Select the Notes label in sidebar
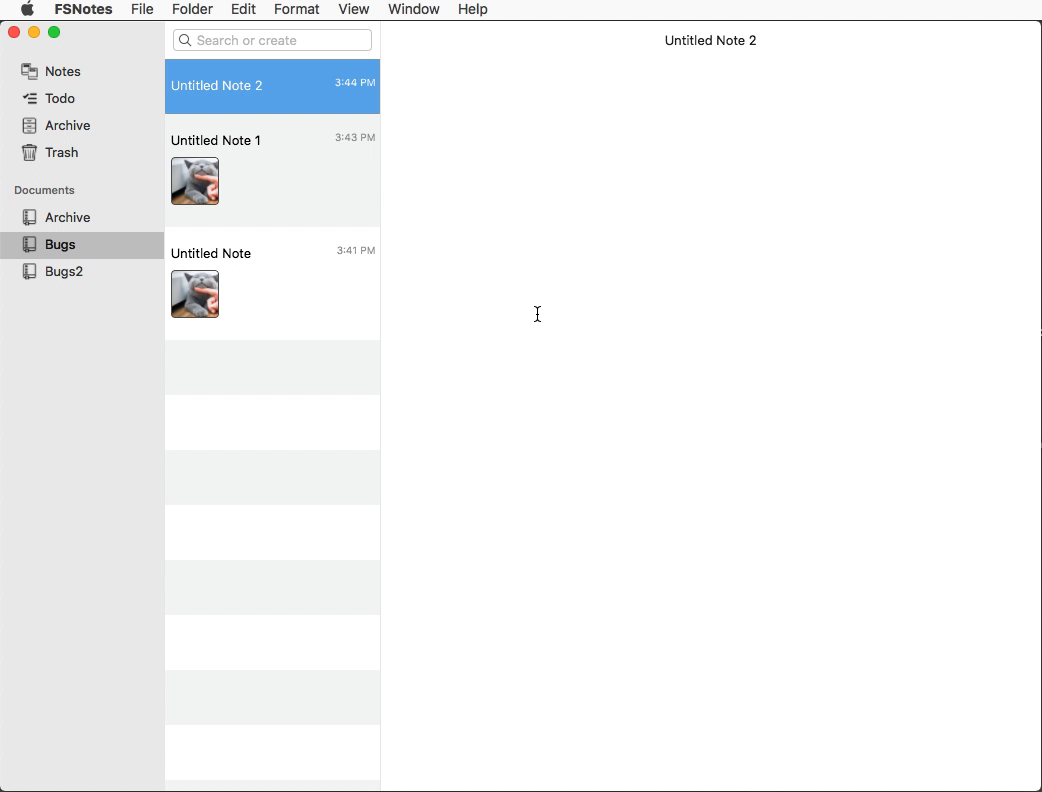The height and width of the screenshot is (792, 1042). point(62,72)
